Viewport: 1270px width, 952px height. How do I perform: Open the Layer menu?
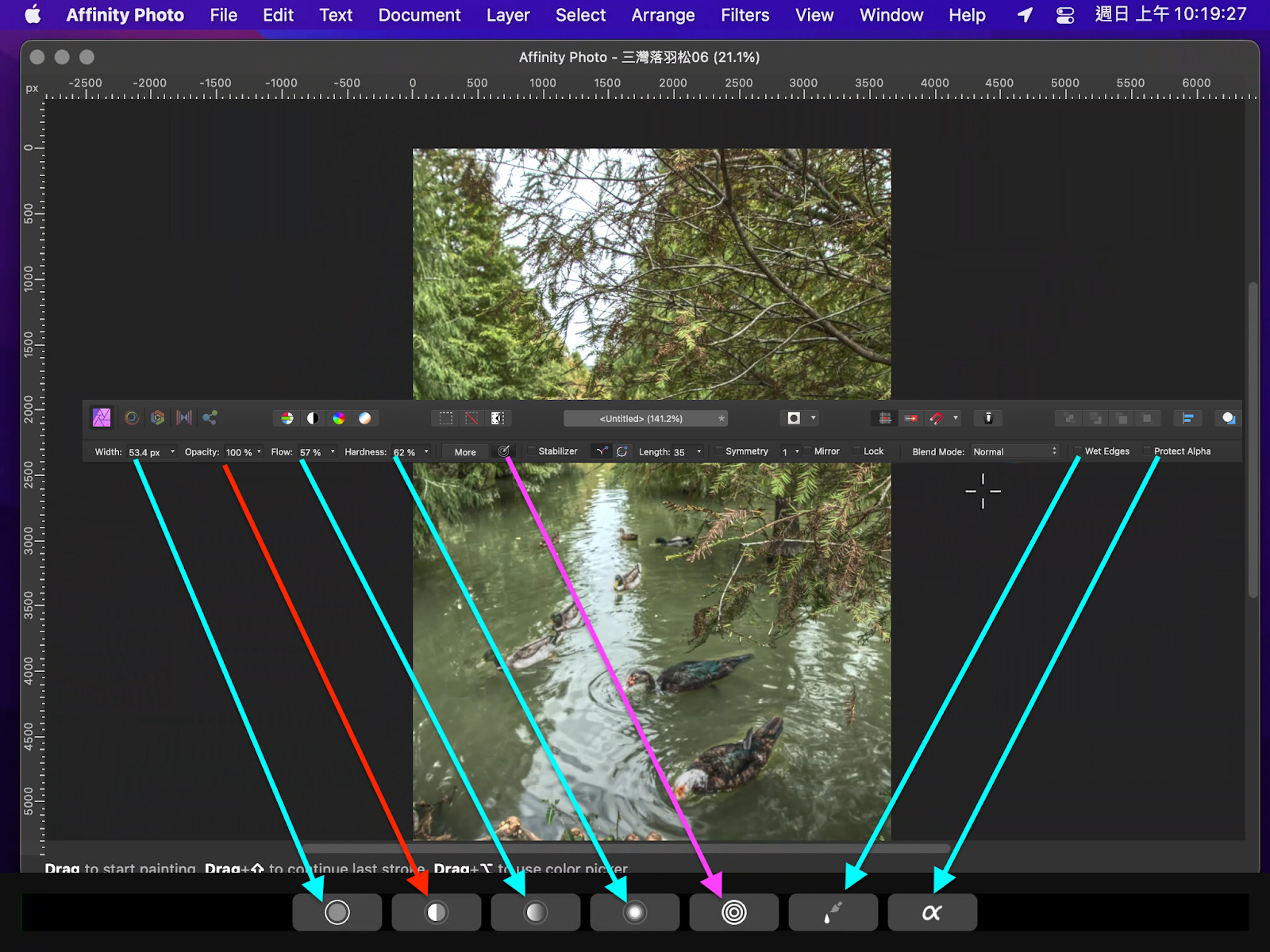coord(508,15)
